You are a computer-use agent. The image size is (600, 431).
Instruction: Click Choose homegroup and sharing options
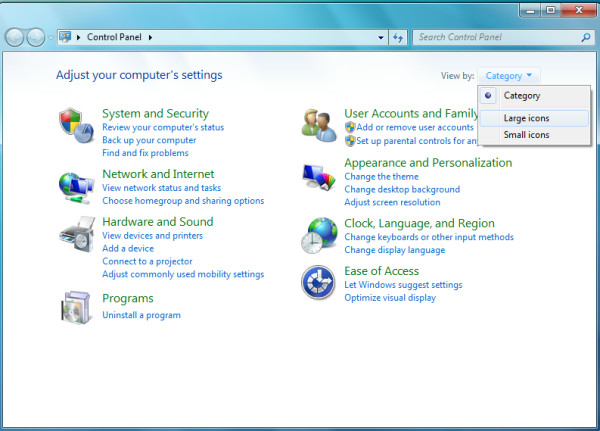coord(183,201)
